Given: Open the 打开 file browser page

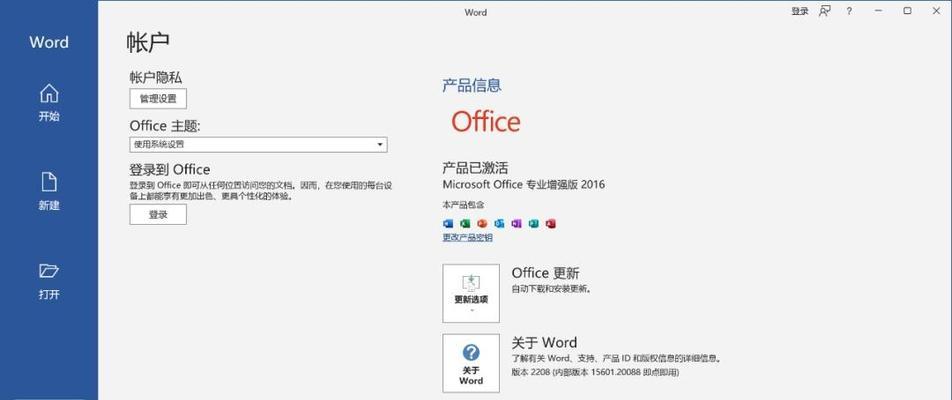Looking at the screenshot, I should coord(49,282).
